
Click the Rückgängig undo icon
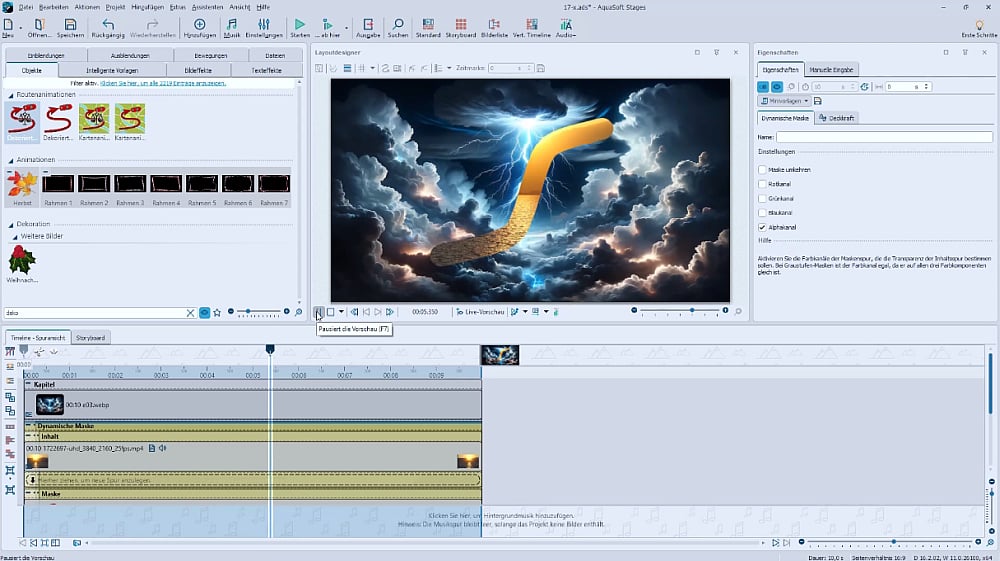(x=108, y=24)
